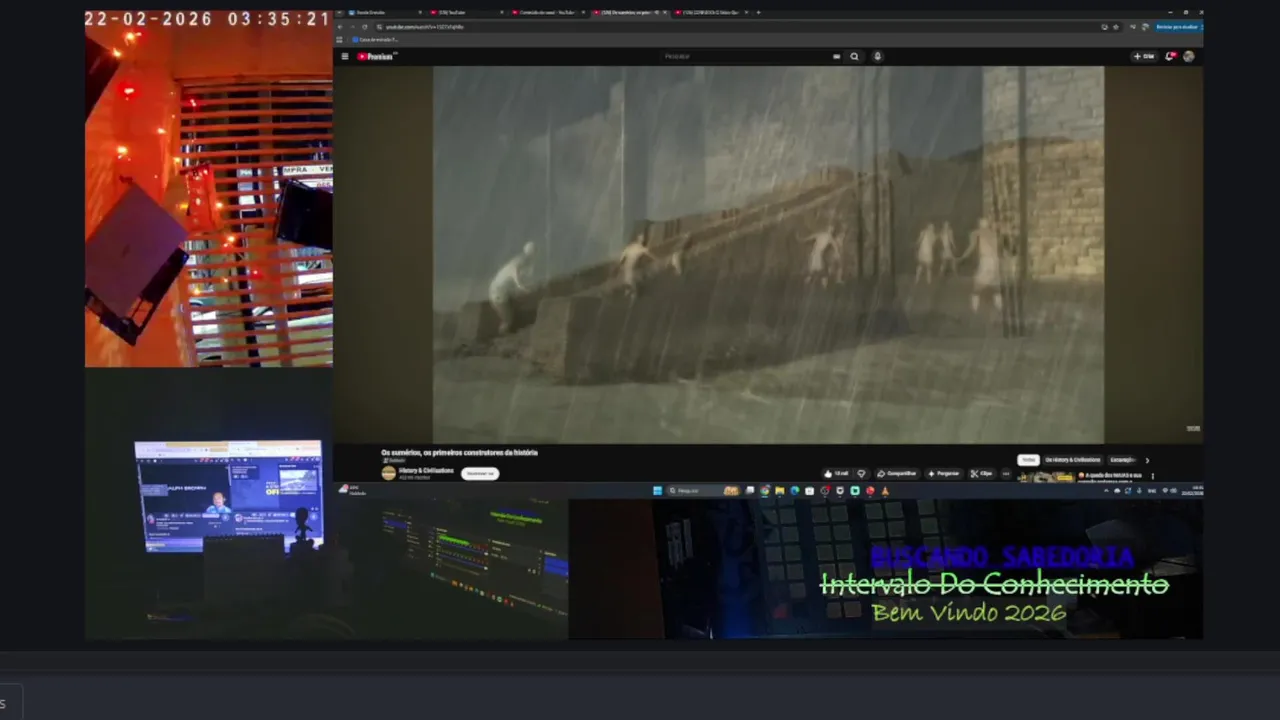Viewport: 1280px width, 720px height.
Task: Click the YouTube search magnifier button
Action: point(854,56)
